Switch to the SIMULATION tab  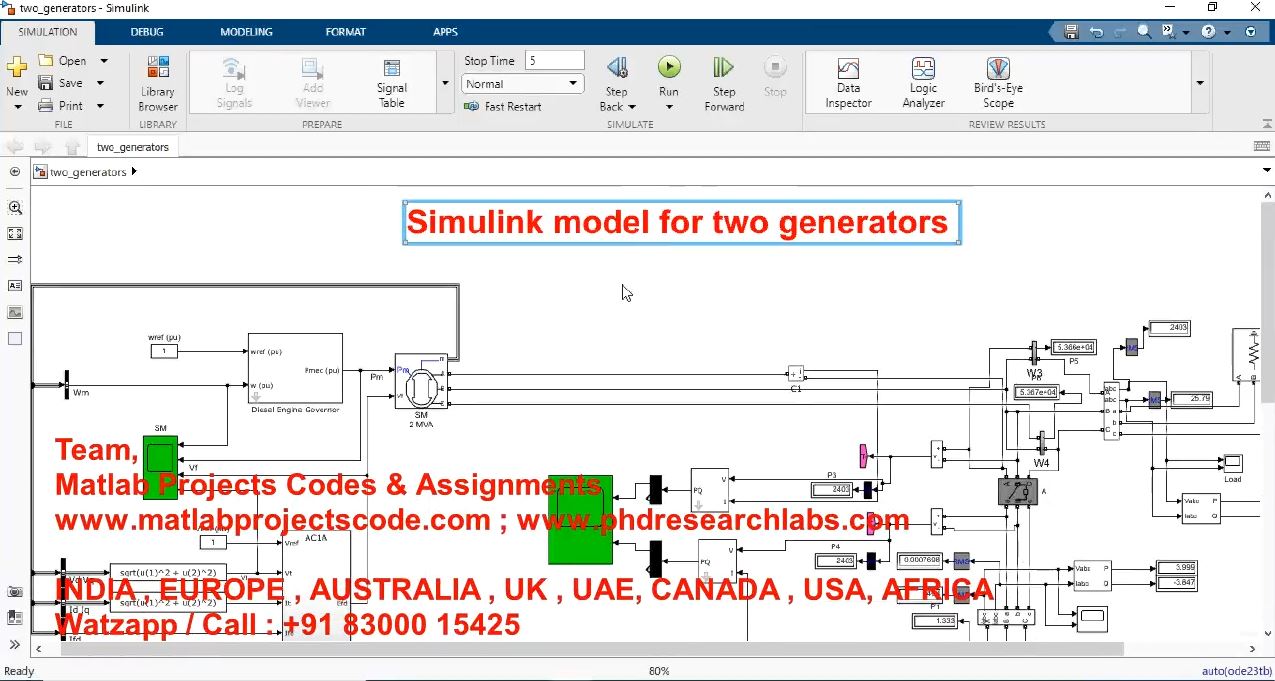pyautogui.click(x=48, y=32)
